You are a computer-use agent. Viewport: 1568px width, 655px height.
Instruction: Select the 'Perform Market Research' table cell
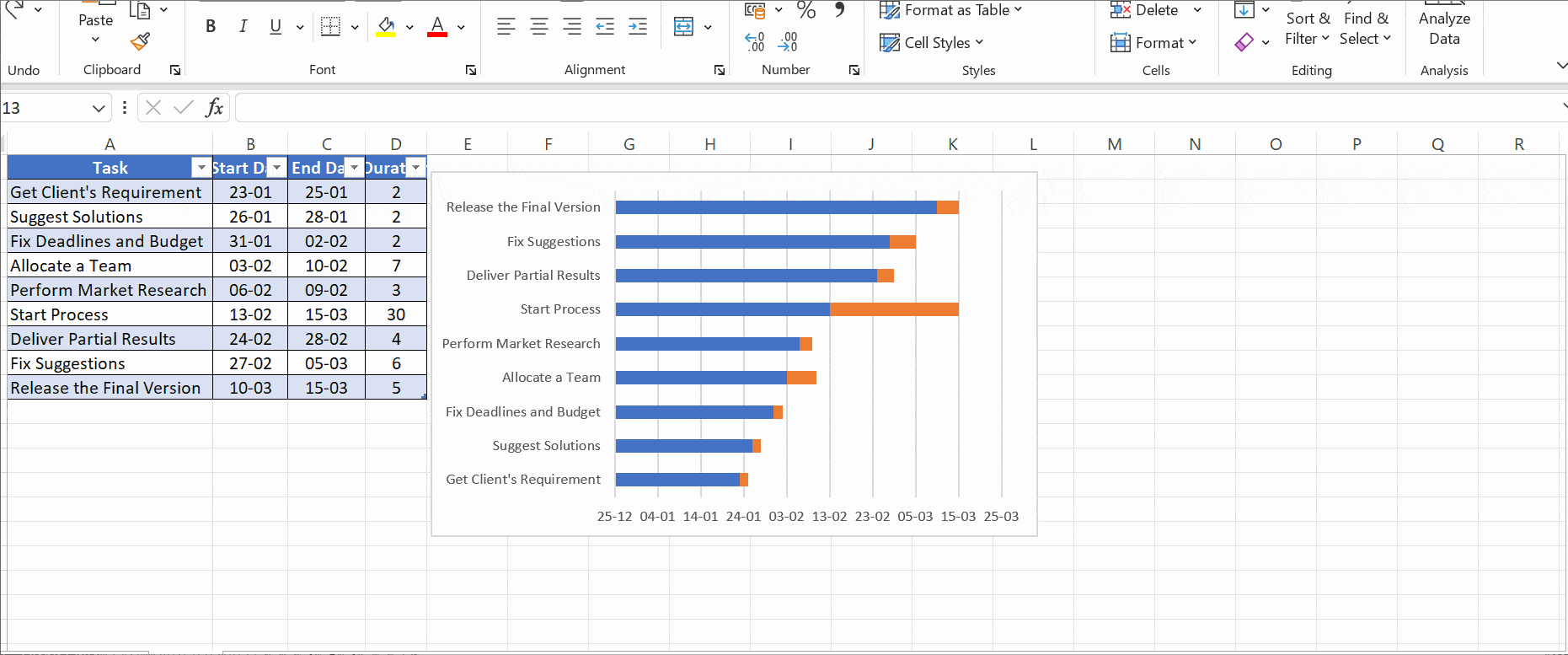(x=110, y=290)
